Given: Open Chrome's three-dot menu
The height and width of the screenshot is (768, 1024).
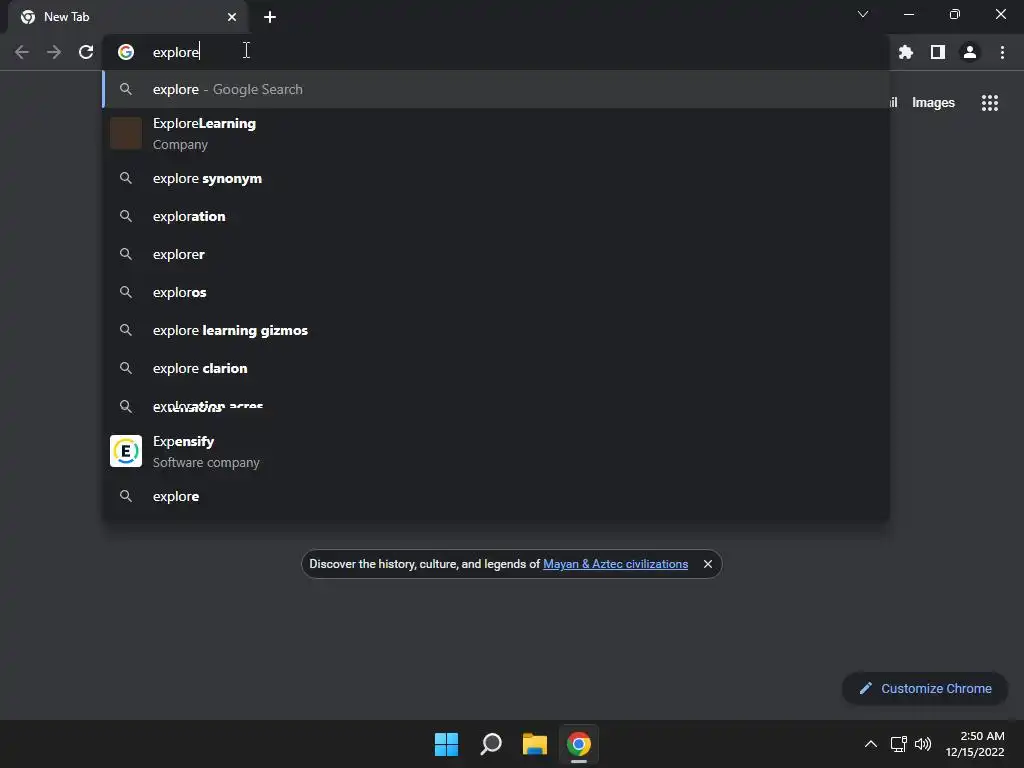Looking at the screenshot, I should pyautogui.click(x=1002, y=52).
